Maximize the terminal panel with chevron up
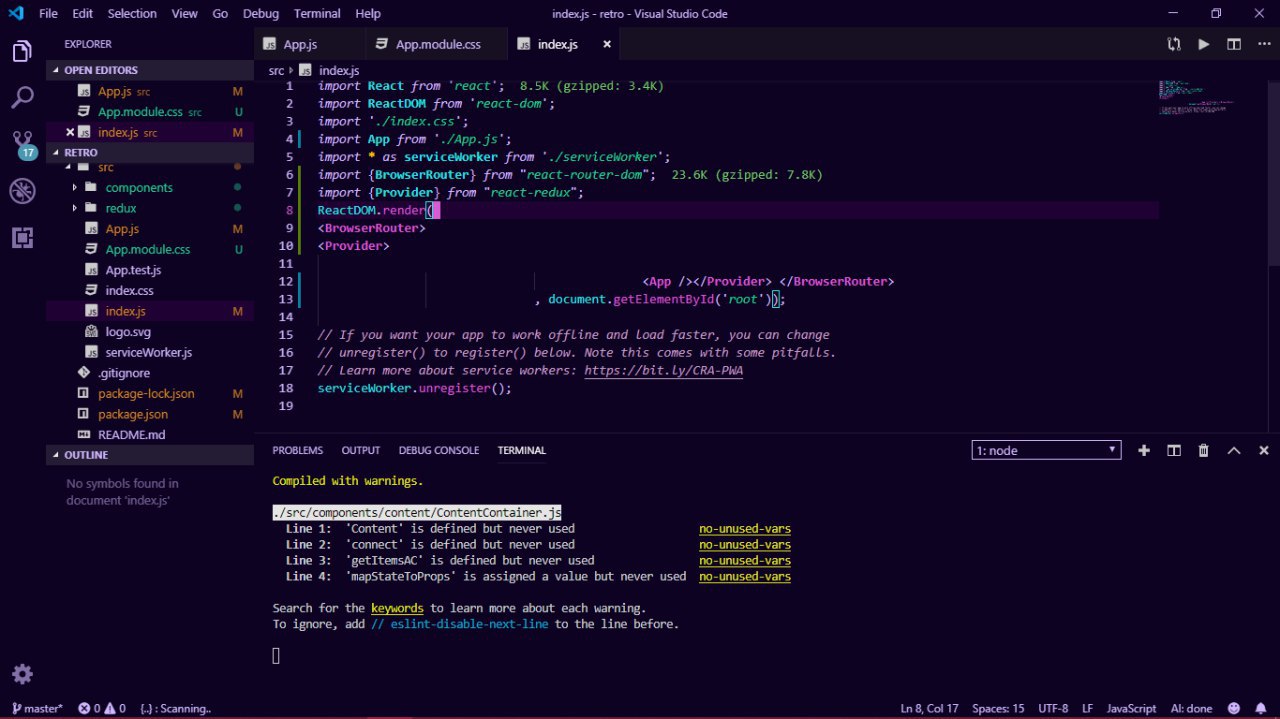The height and width of the screenshot is (719, 1280). tap(1234, 451)
